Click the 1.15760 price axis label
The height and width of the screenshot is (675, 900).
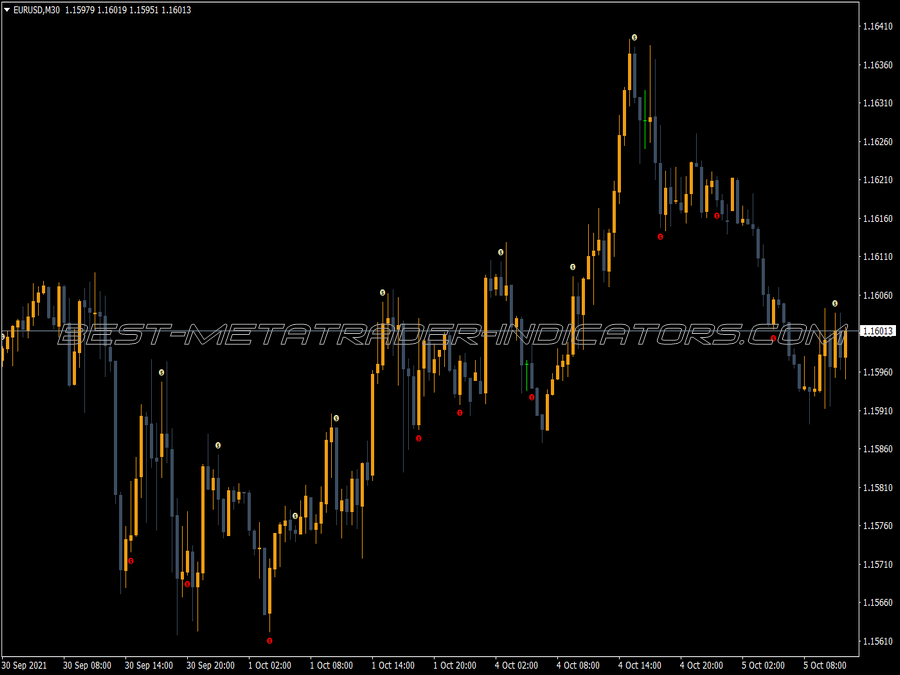[878, 525]
